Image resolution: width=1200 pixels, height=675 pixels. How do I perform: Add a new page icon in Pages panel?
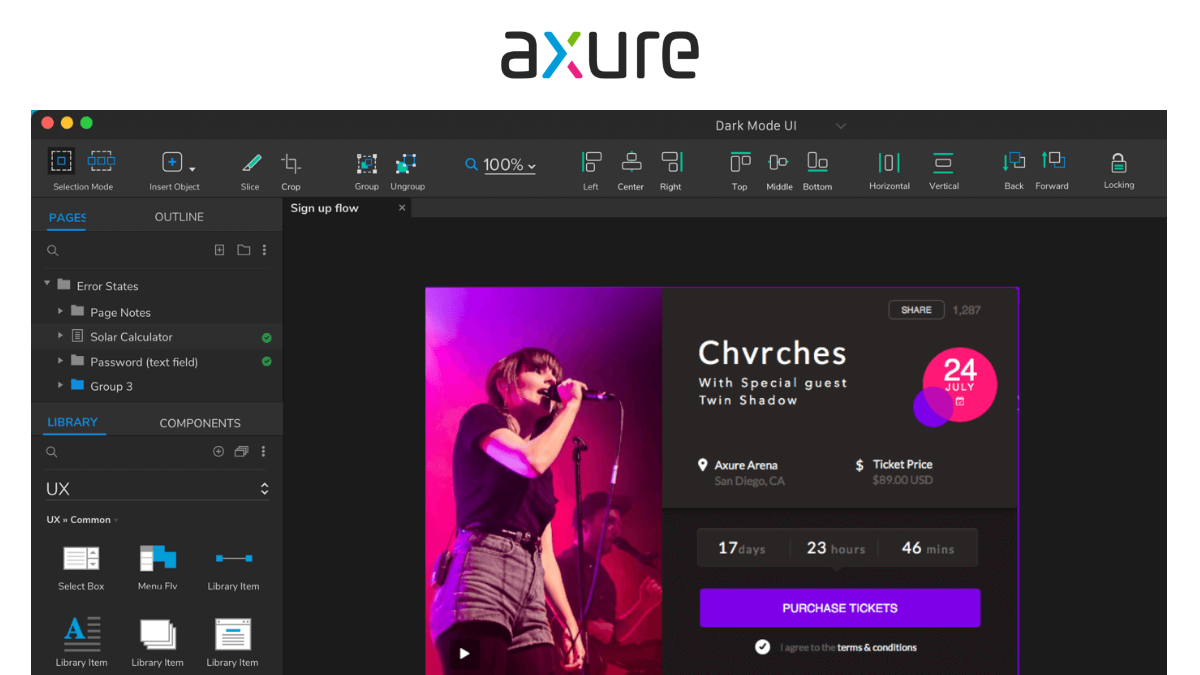point(219,250)
